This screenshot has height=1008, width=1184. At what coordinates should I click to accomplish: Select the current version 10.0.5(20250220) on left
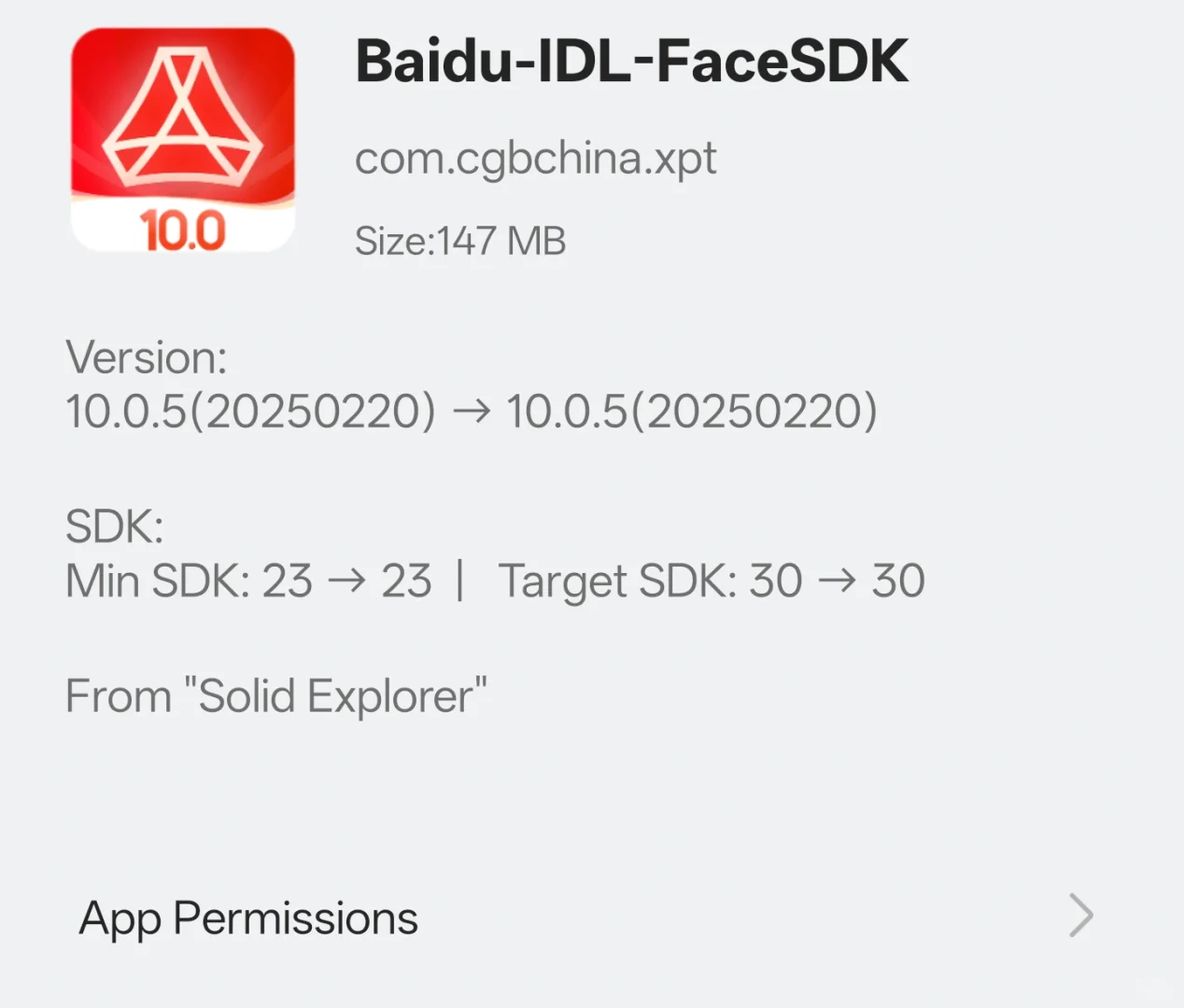point(250,412)
